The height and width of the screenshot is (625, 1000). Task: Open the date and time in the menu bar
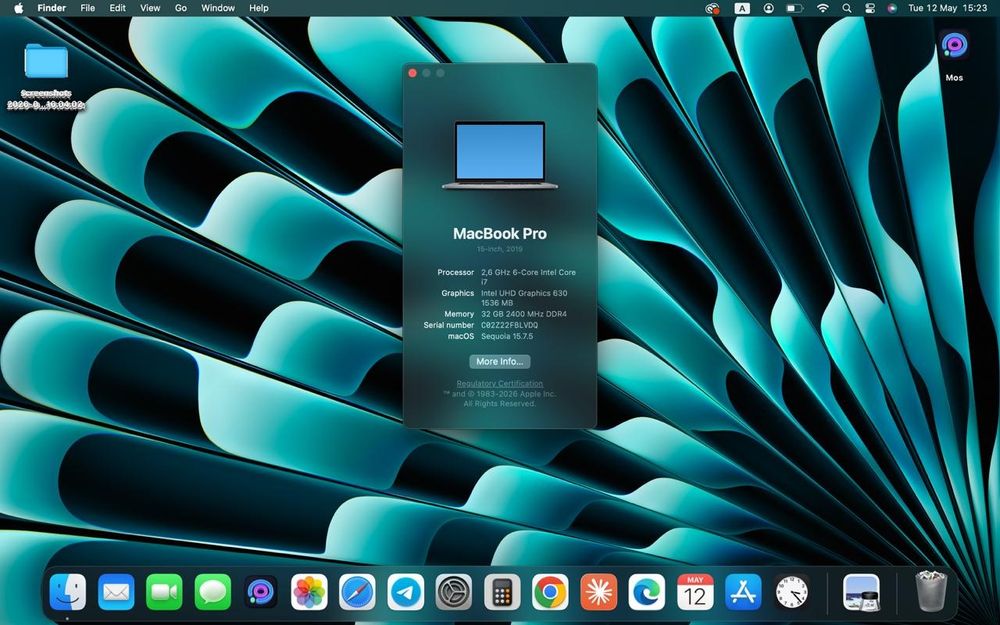pyautogui.click(x=948, y=8)
